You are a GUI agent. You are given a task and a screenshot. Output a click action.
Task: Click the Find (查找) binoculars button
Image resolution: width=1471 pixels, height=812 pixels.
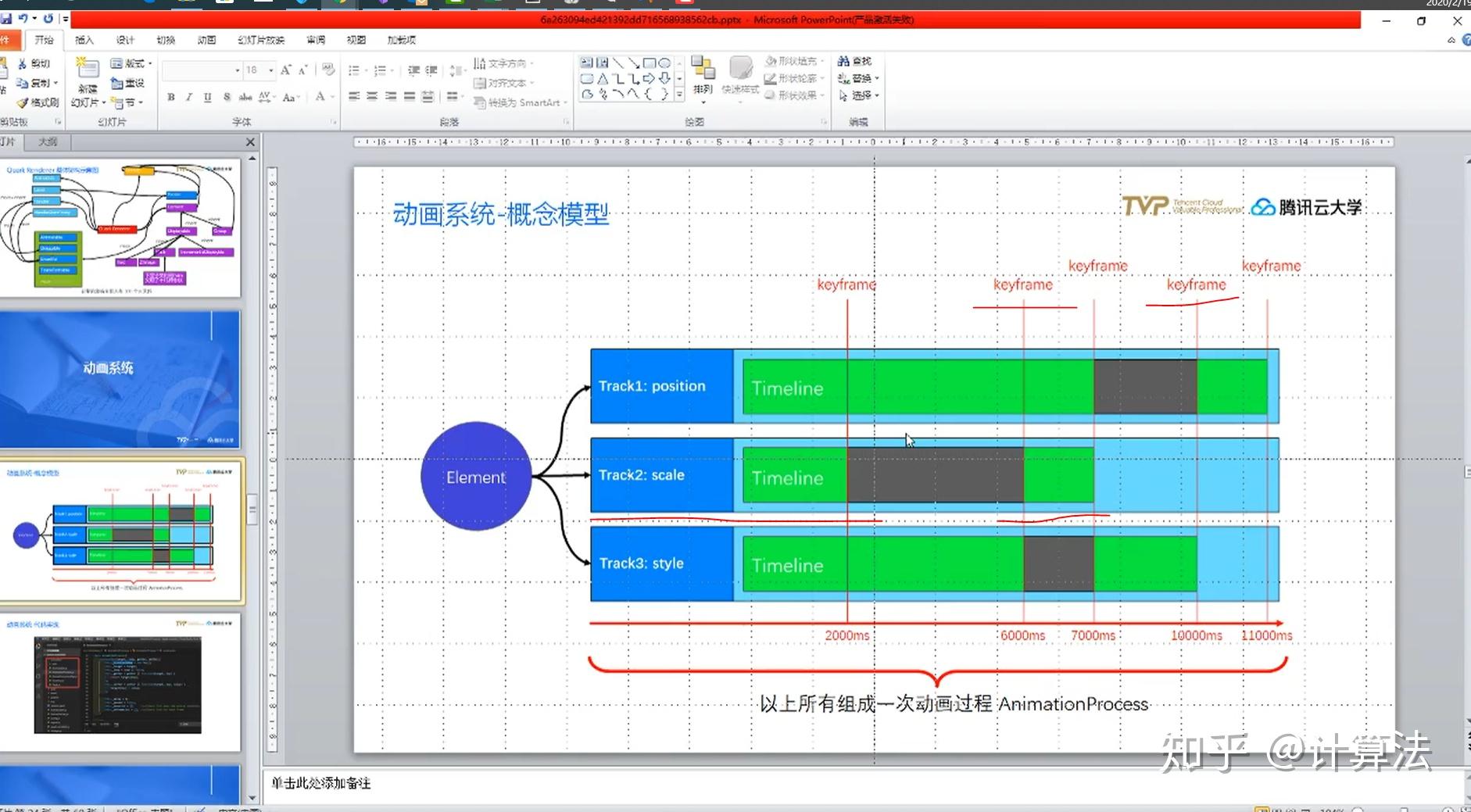pyautogui.click(x=854, y=61)
